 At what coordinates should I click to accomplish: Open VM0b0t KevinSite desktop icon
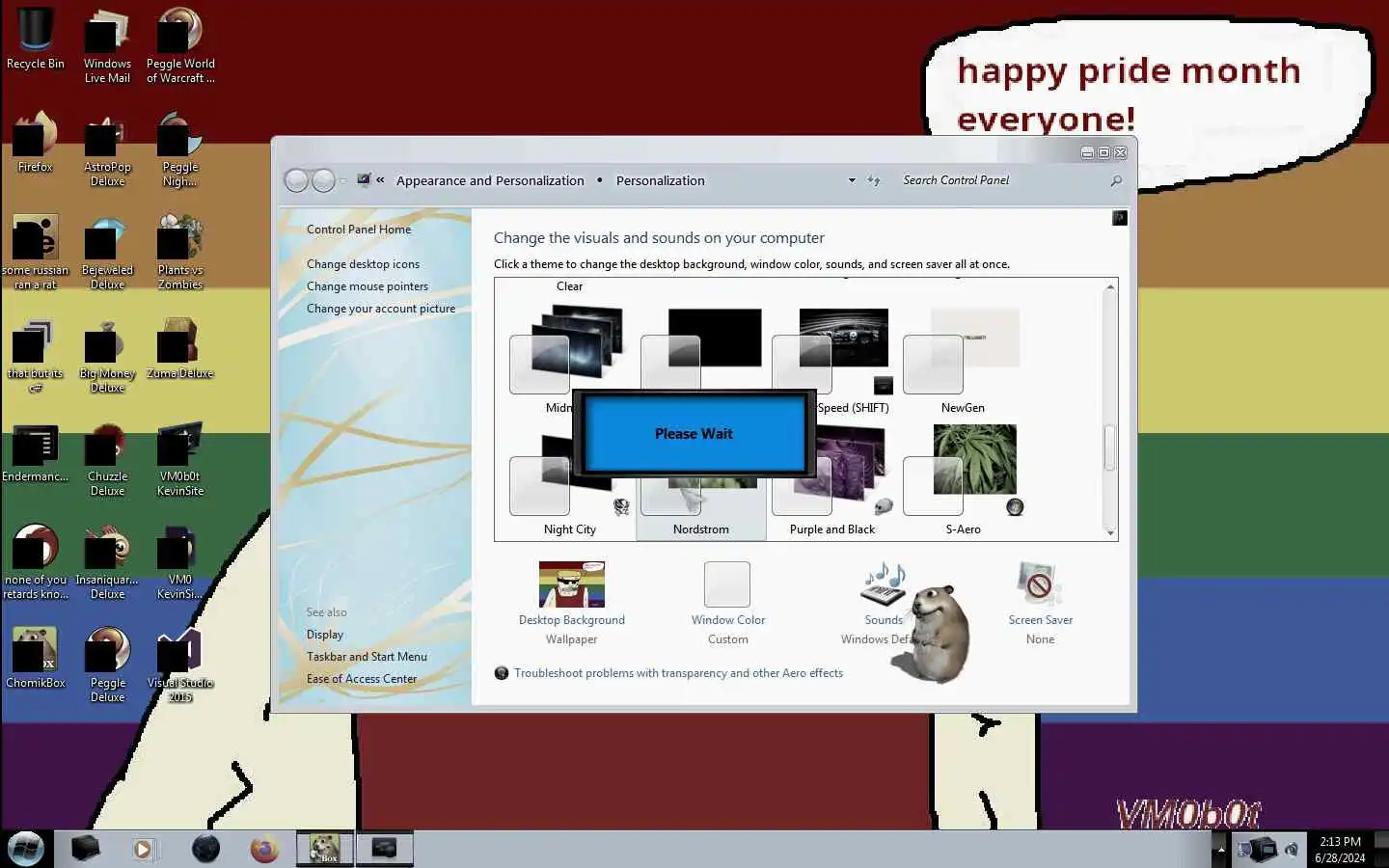point(180,458)
